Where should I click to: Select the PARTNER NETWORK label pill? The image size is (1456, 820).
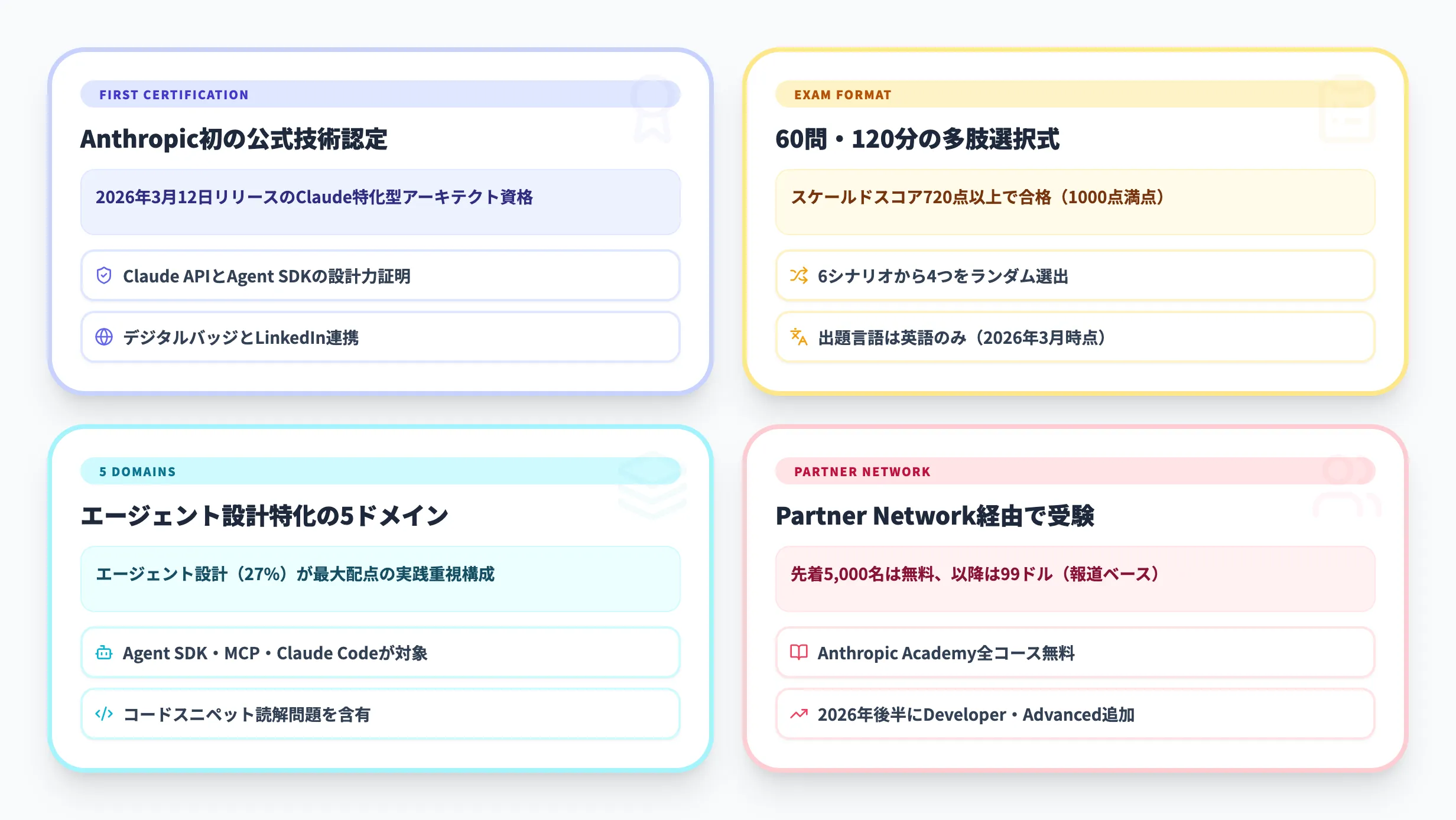point(1075,471)
